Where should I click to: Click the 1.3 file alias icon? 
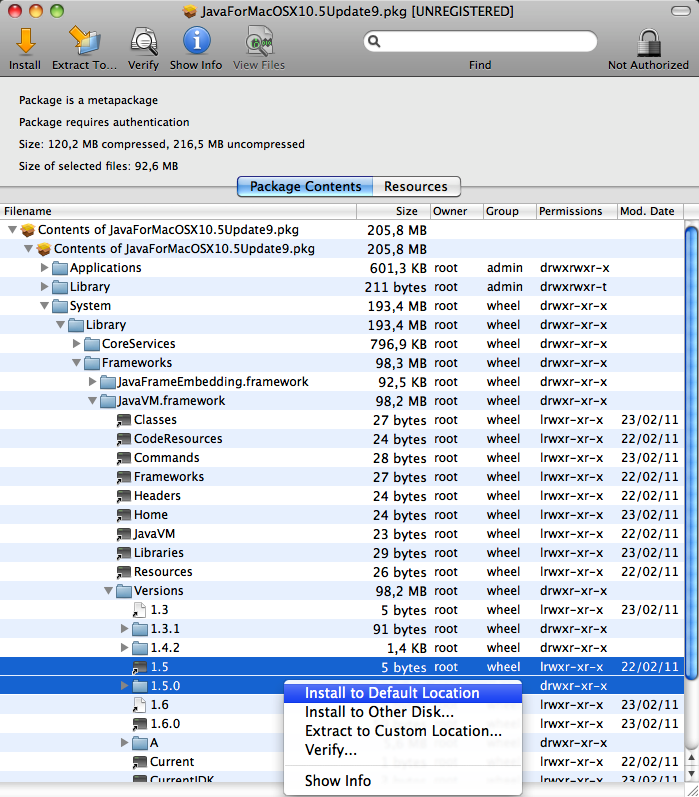click(x=139, y=610)
